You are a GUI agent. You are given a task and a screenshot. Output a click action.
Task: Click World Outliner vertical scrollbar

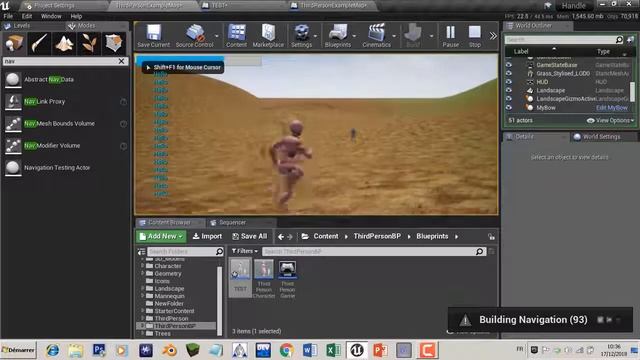point(632,91)
